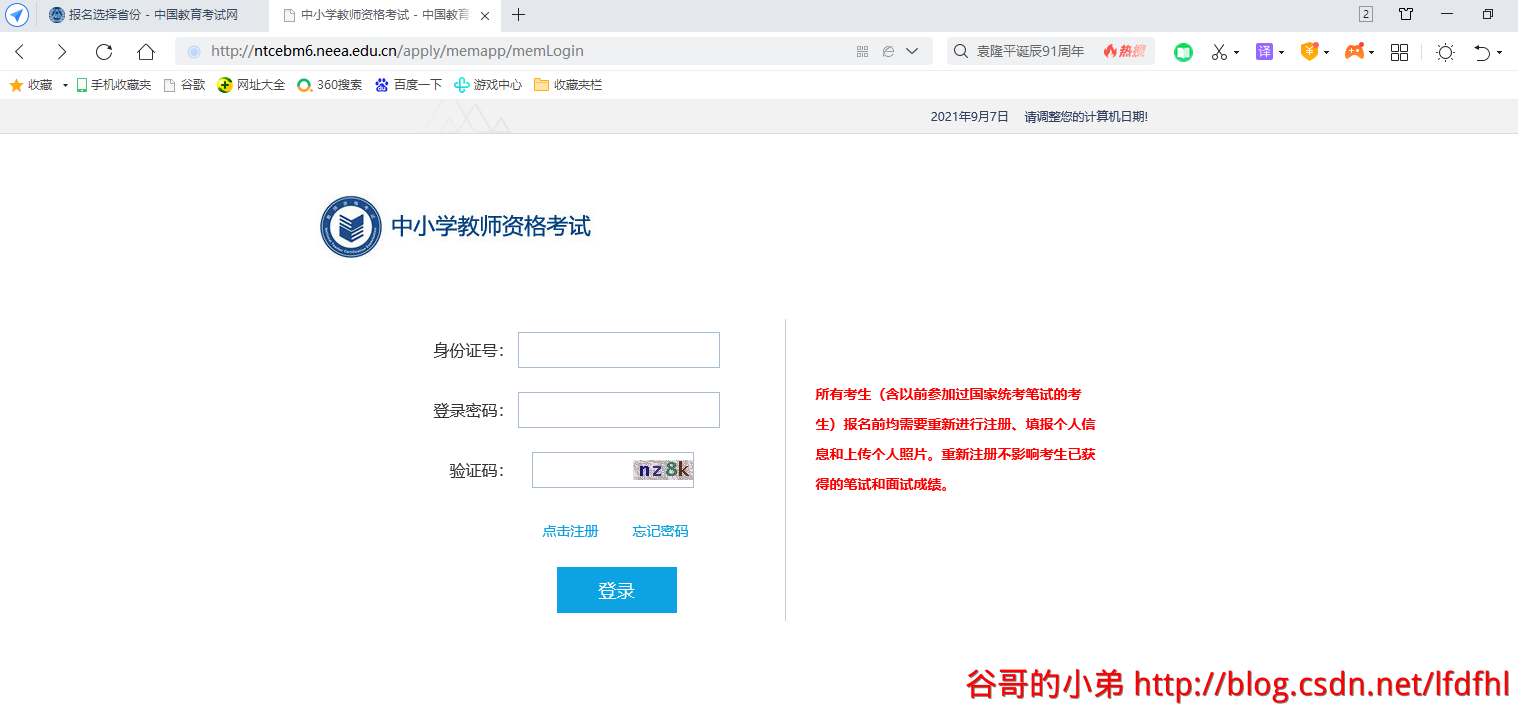Open the game center gamepad icon

tap(1354, 52)
